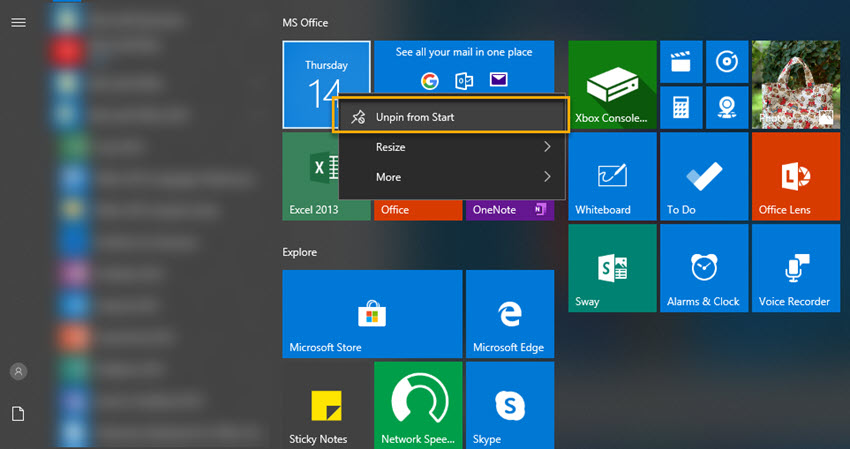Open the Xbox Console tile
The height and width of the screenshot is (449, 850).
pos(612,85)
